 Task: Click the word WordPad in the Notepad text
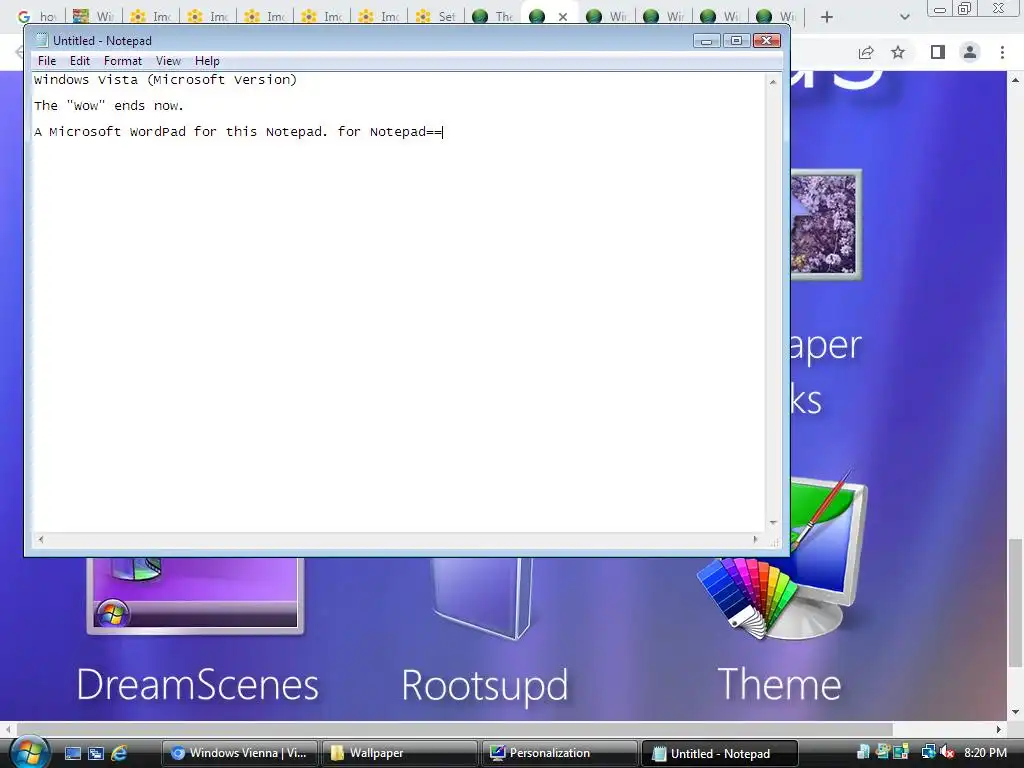157,132
